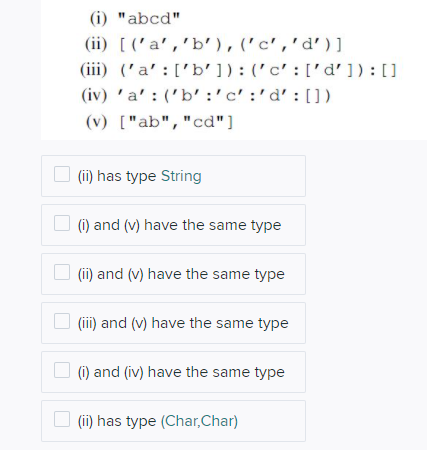Select checkbox for "(iii) and (v) have the same type"
The height and width of the screenshot is (450, 427).
[x=62, y=321]
